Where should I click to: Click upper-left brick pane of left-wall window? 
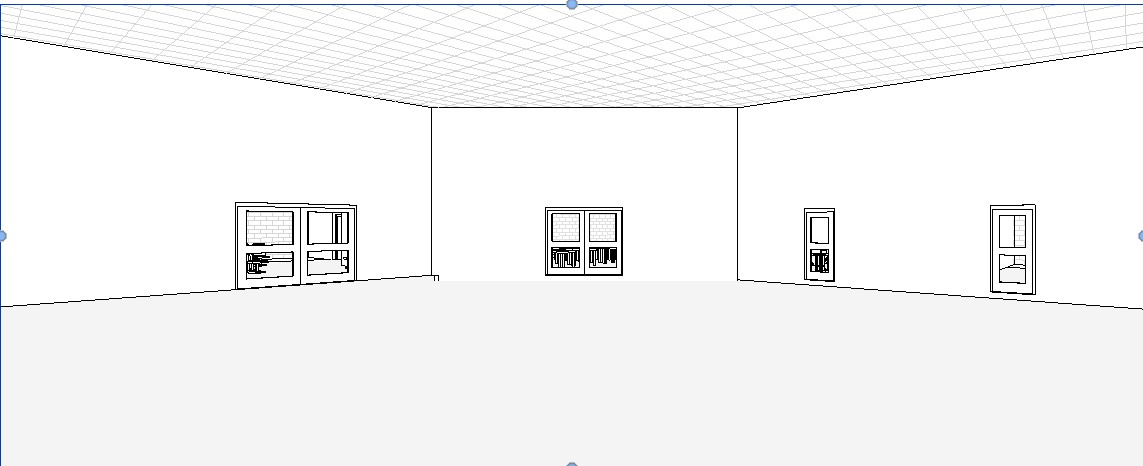tap(268, 227)
